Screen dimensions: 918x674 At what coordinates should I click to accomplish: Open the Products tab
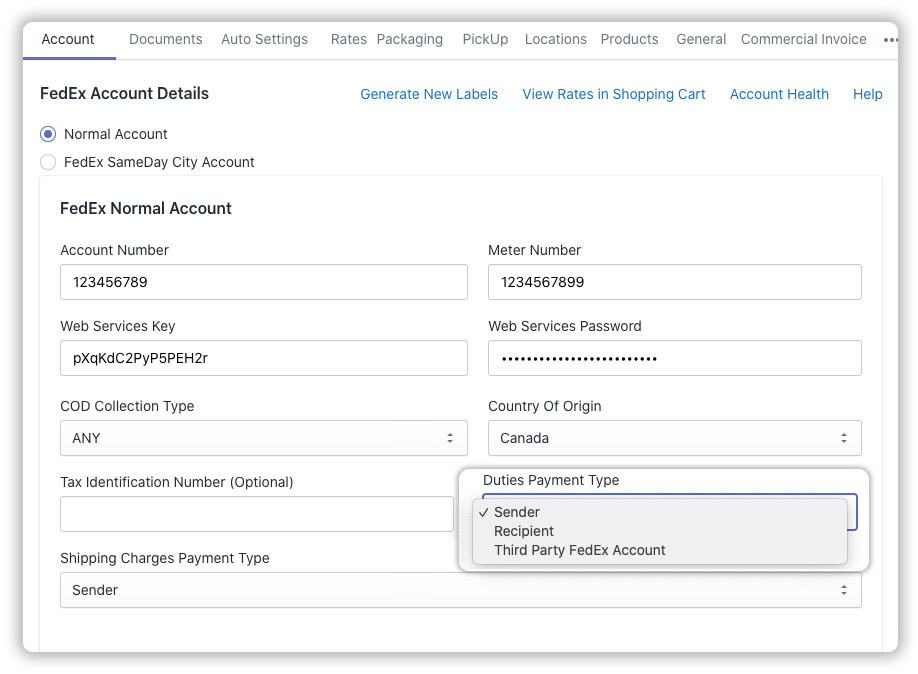tap(629, 39)
